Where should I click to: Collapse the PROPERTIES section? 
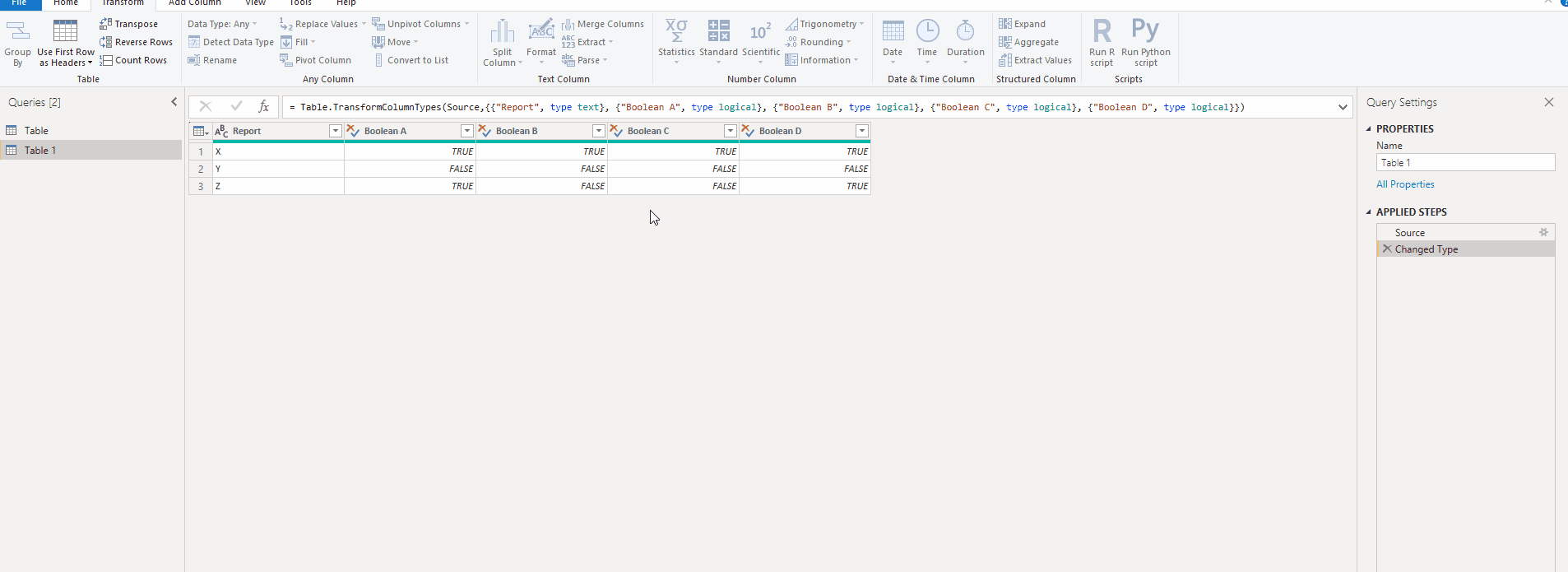point(1369,128)
